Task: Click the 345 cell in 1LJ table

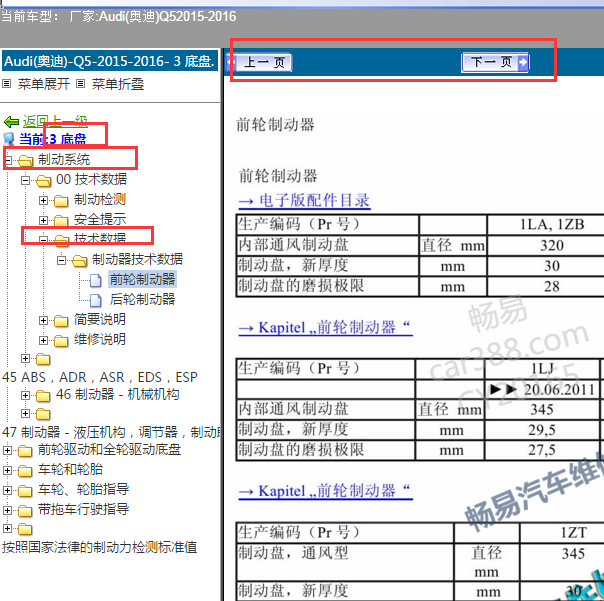Action: click(542, 409)
